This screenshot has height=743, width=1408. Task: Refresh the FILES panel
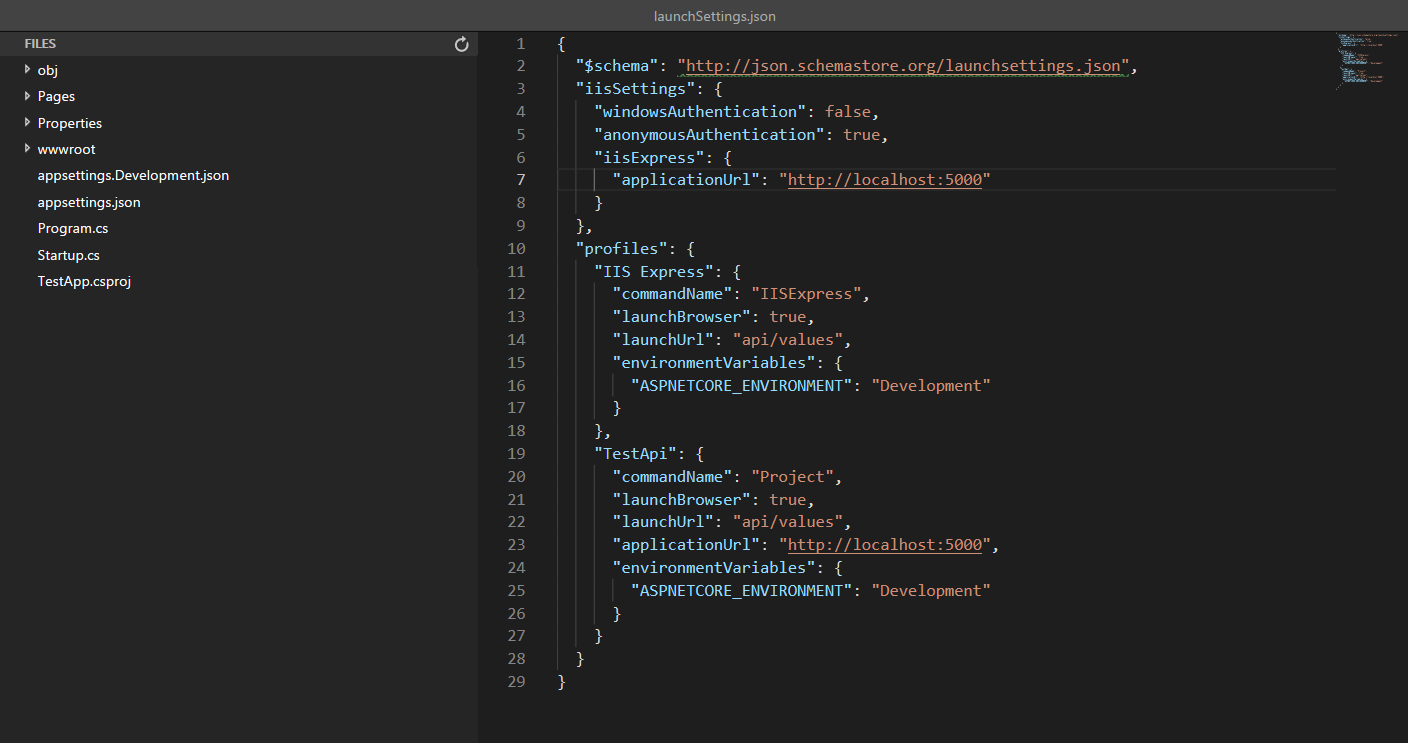click(461, 44)
